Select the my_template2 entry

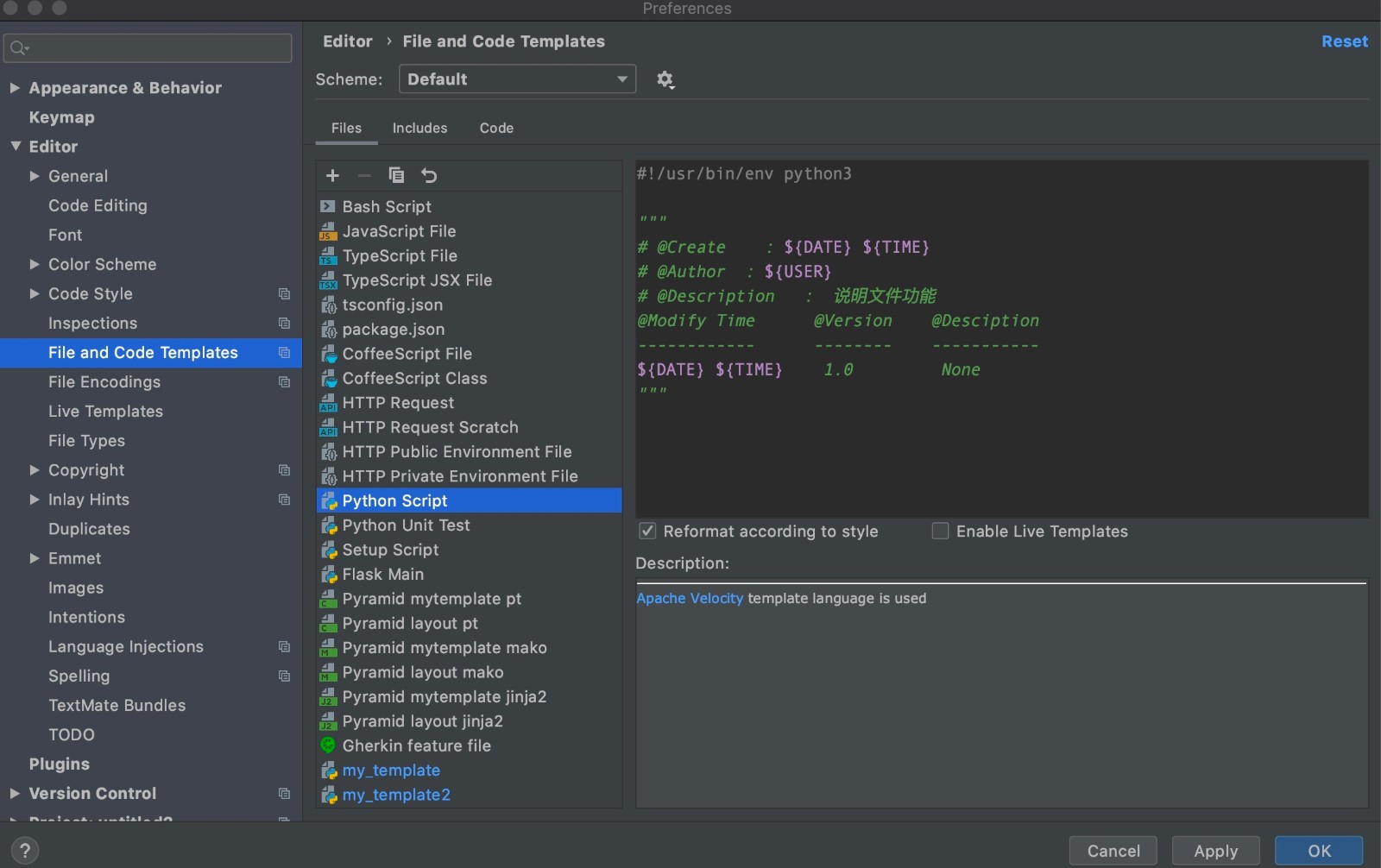click(470, 795)
